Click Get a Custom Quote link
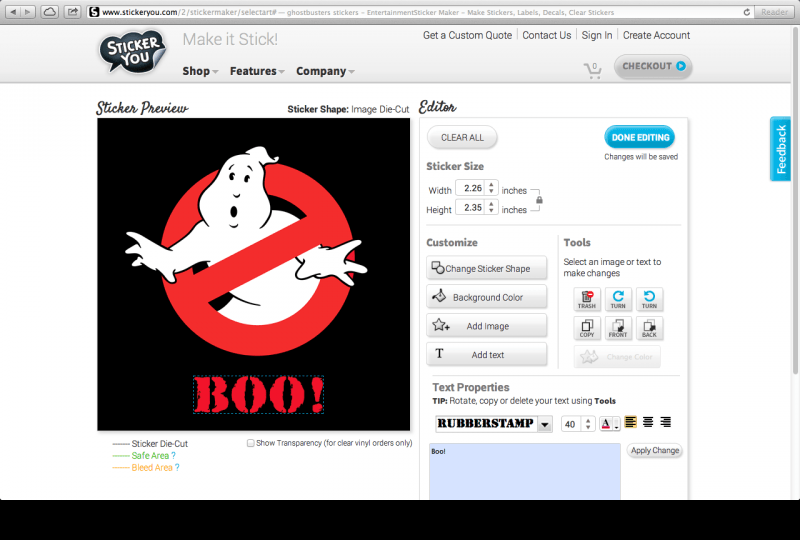 pyautogui.click(x=467, y=35)
